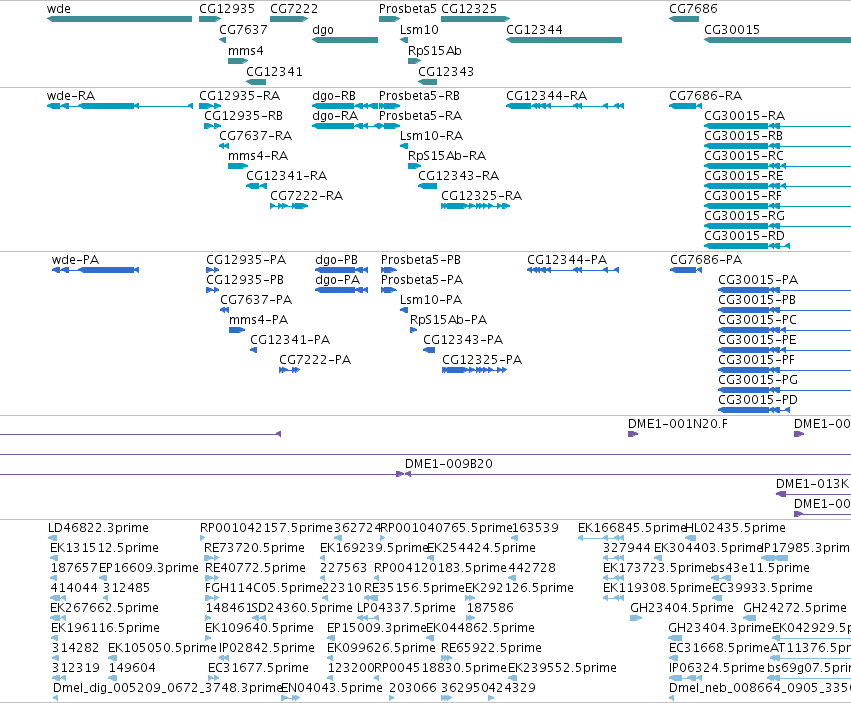Select the CG7686 gene bar
Image resolution: width=851 pixels, height=703 pixels.
coord(684,19)
